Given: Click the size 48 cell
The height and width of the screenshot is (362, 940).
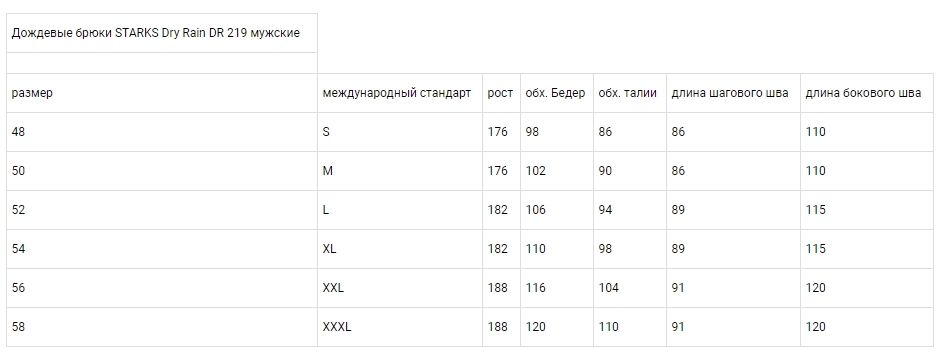Looking at the screenshot, I should click(x=162, y=132).
